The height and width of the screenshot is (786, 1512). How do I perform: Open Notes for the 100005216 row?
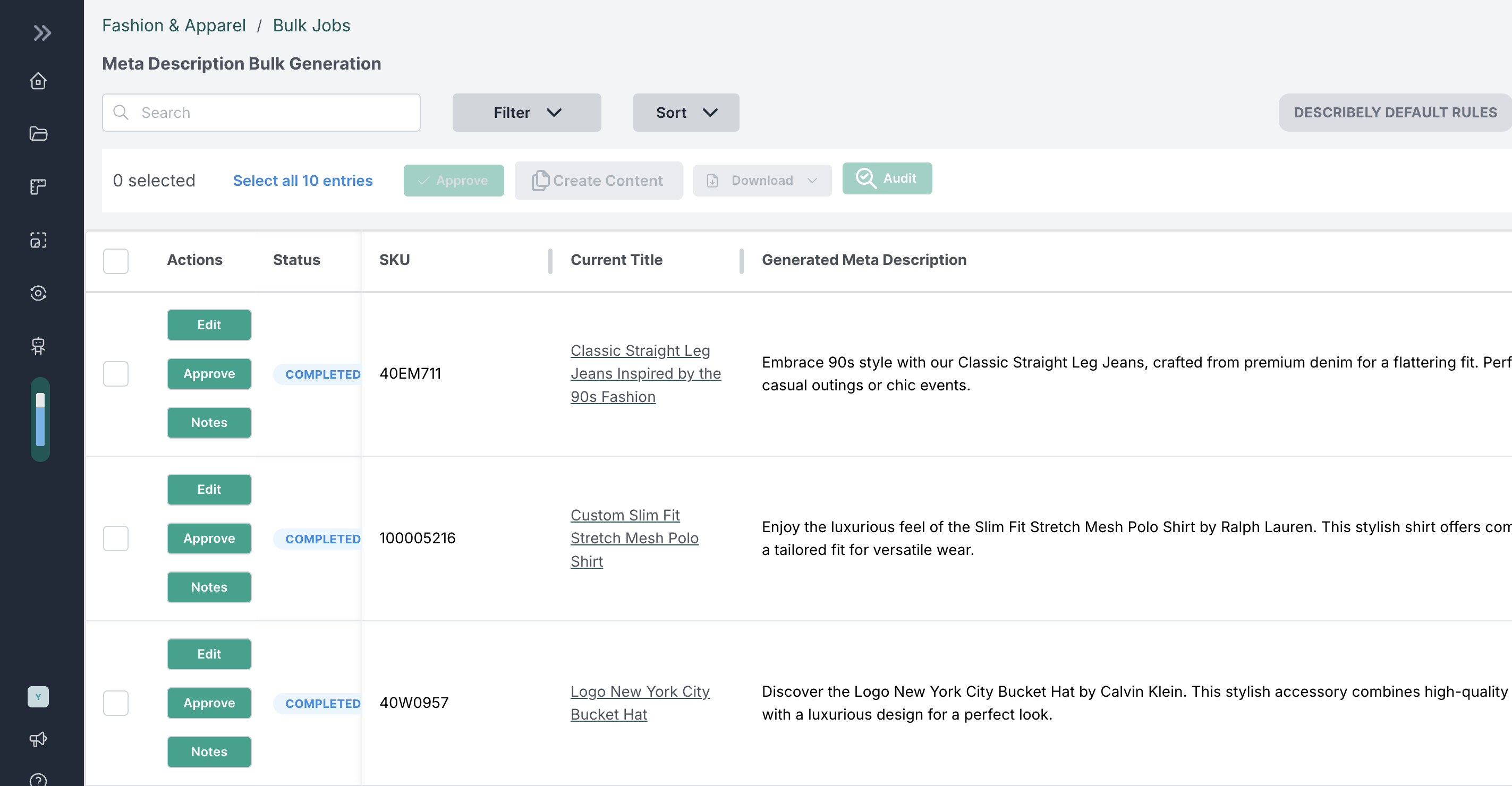pos(209,587)
